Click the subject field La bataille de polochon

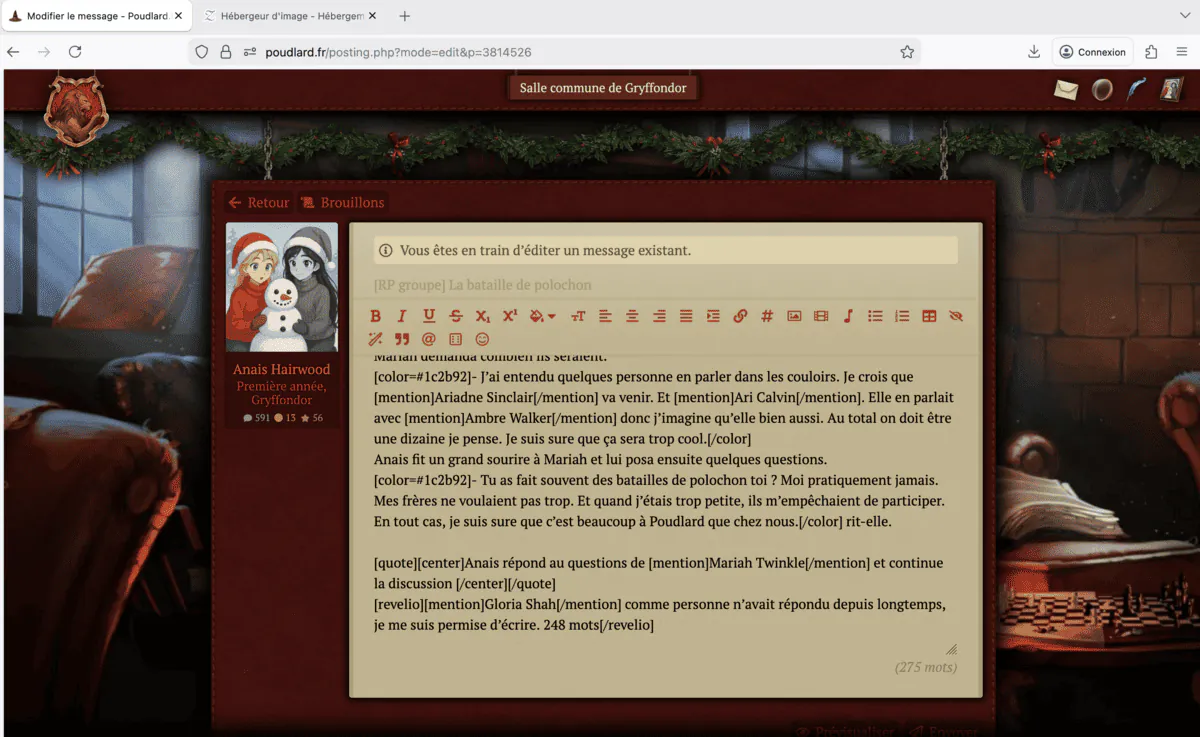tap(665, 285)
